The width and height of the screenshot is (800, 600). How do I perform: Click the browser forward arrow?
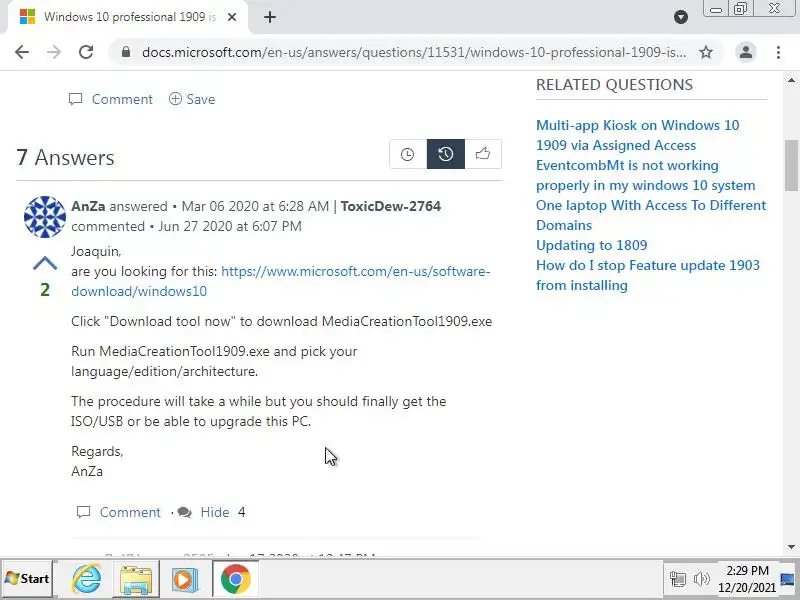pos(54,52)
